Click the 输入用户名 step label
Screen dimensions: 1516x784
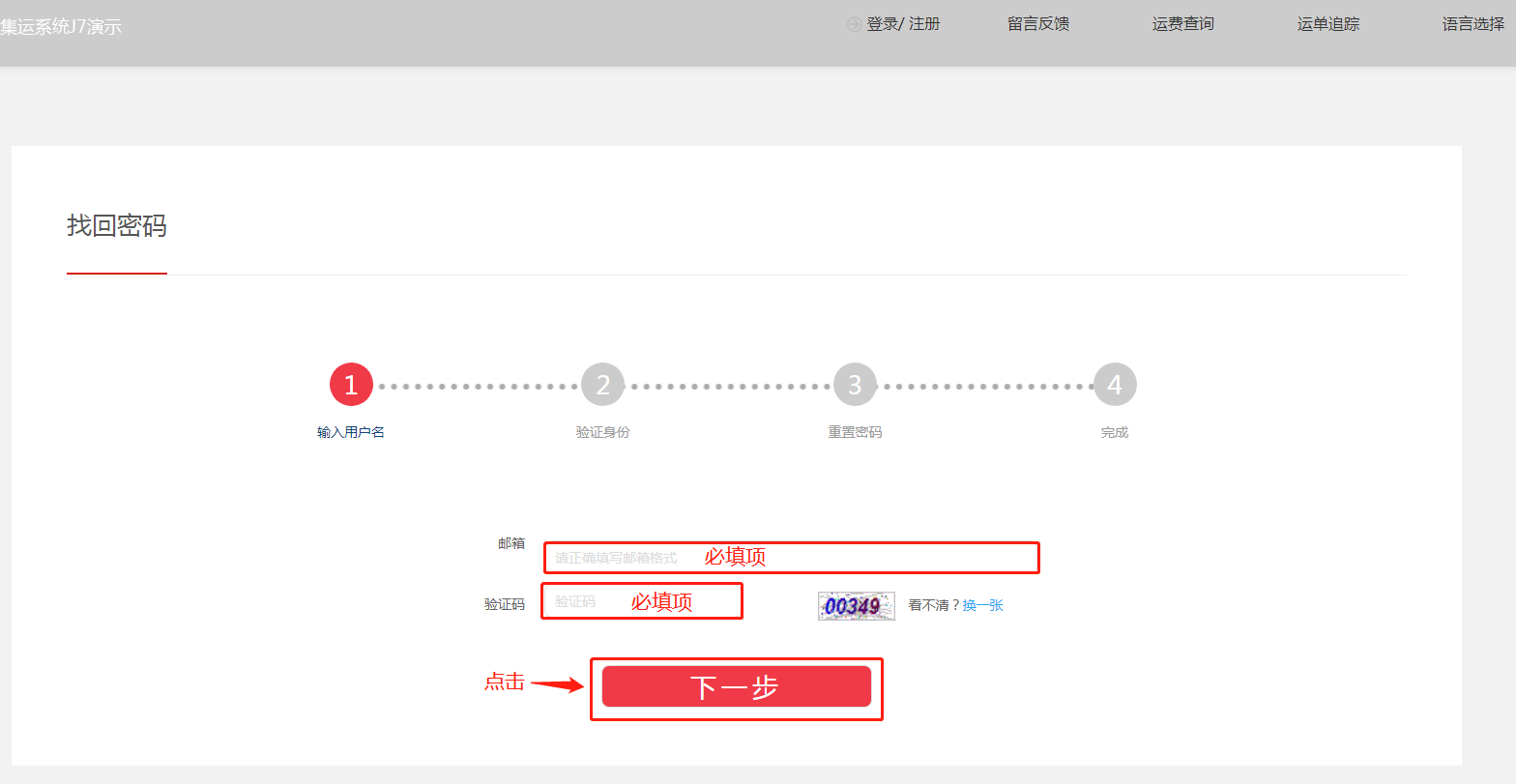tap(351, 432)
